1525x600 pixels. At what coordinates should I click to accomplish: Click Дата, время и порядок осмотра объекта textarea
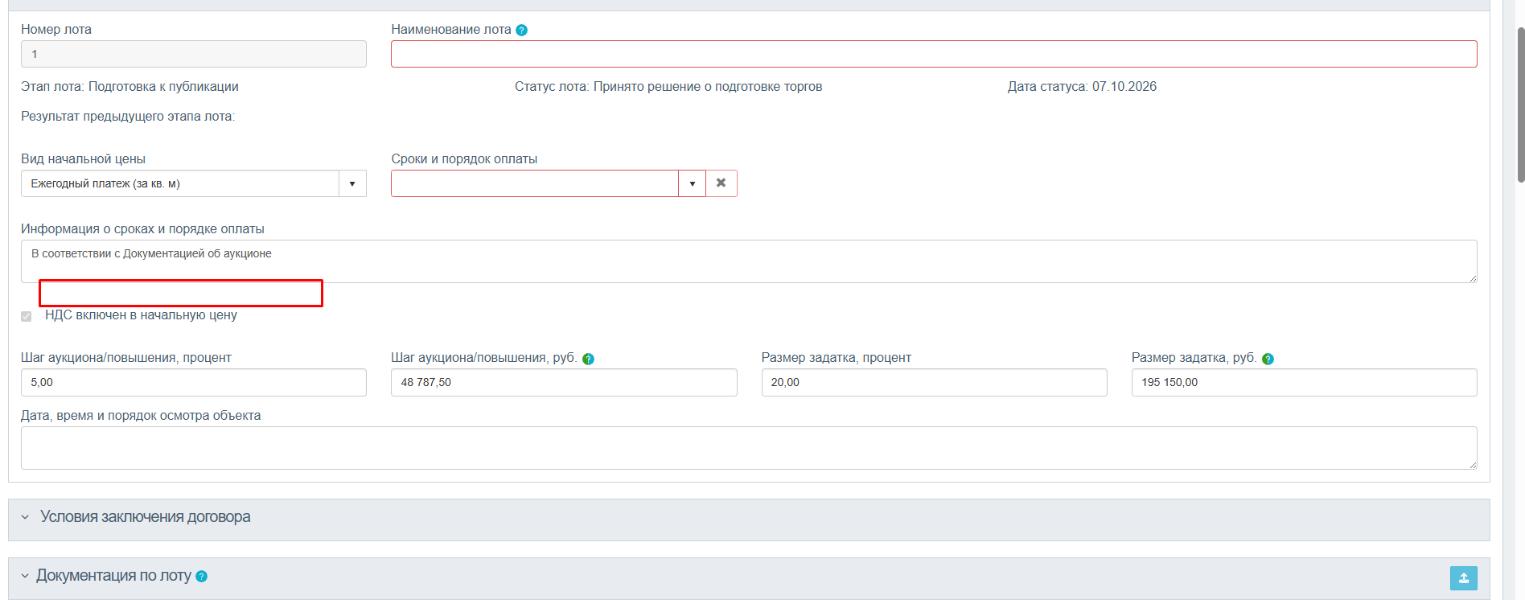coord(749,448)
